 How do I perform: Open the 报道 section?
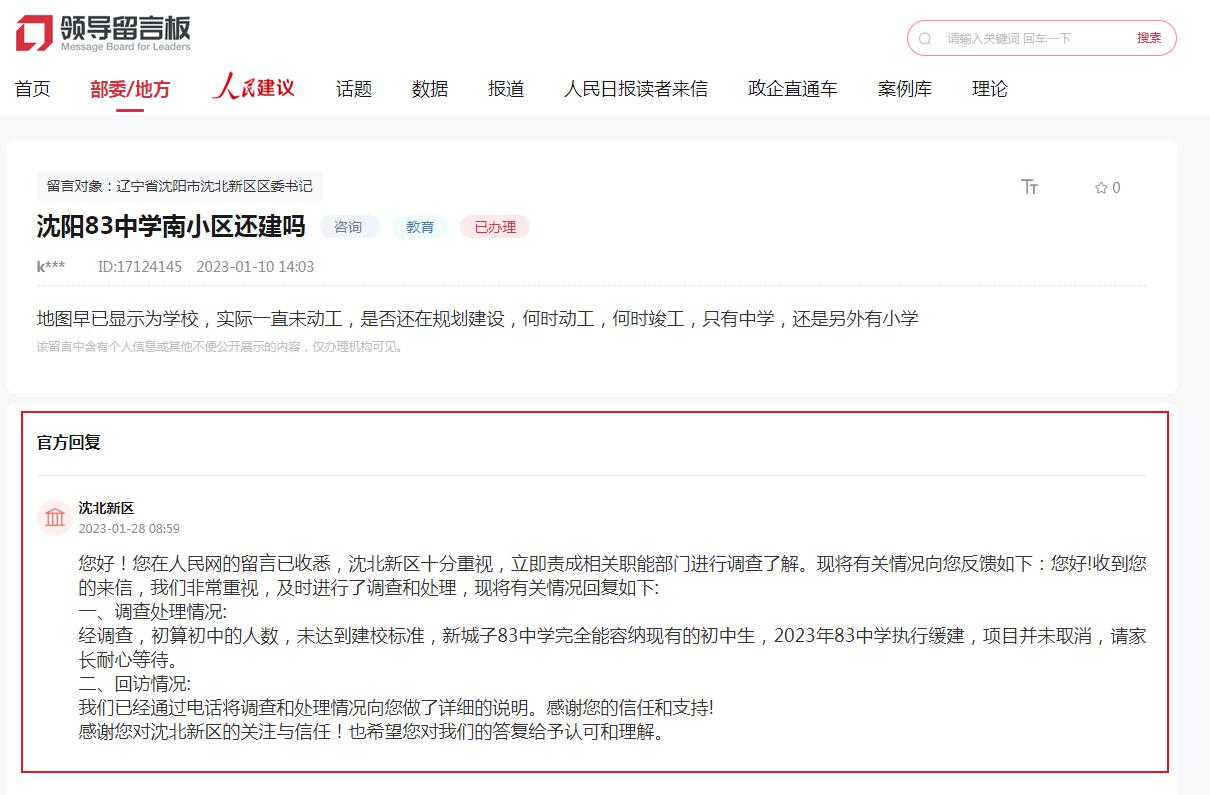tap(505, 89)
